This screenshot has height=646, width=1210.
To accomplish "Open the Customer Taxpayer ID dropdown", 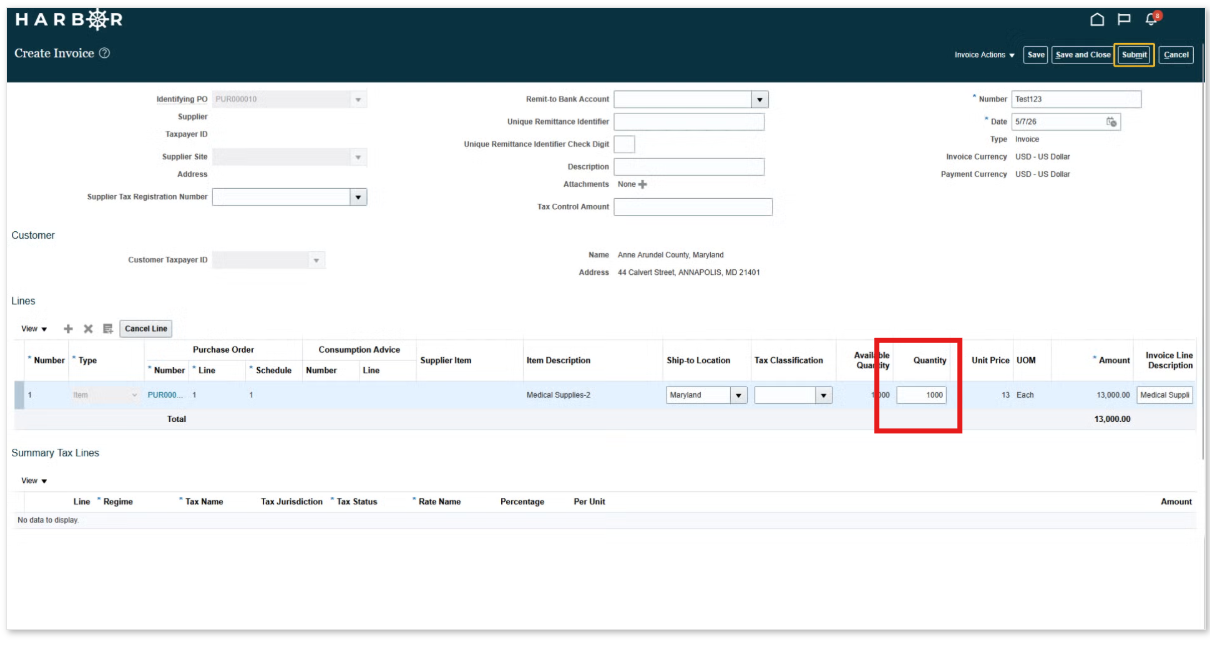I will (317, 260).
